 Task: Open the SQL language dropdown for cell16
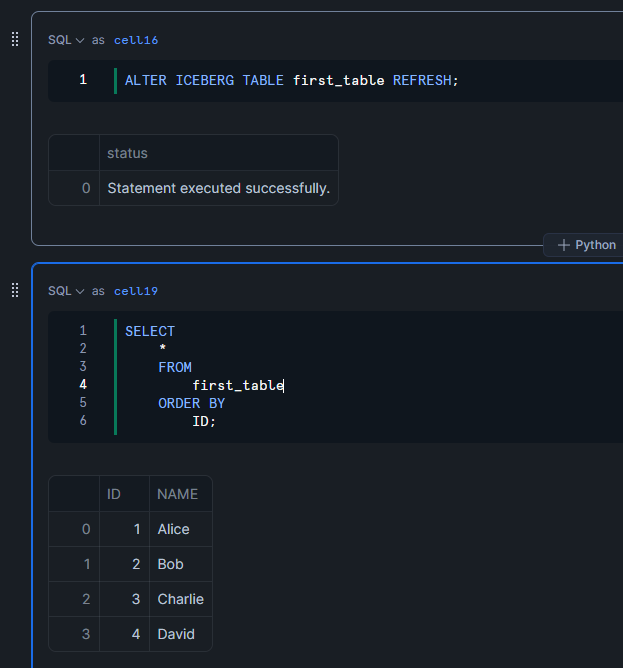click(x=66, y=40)
